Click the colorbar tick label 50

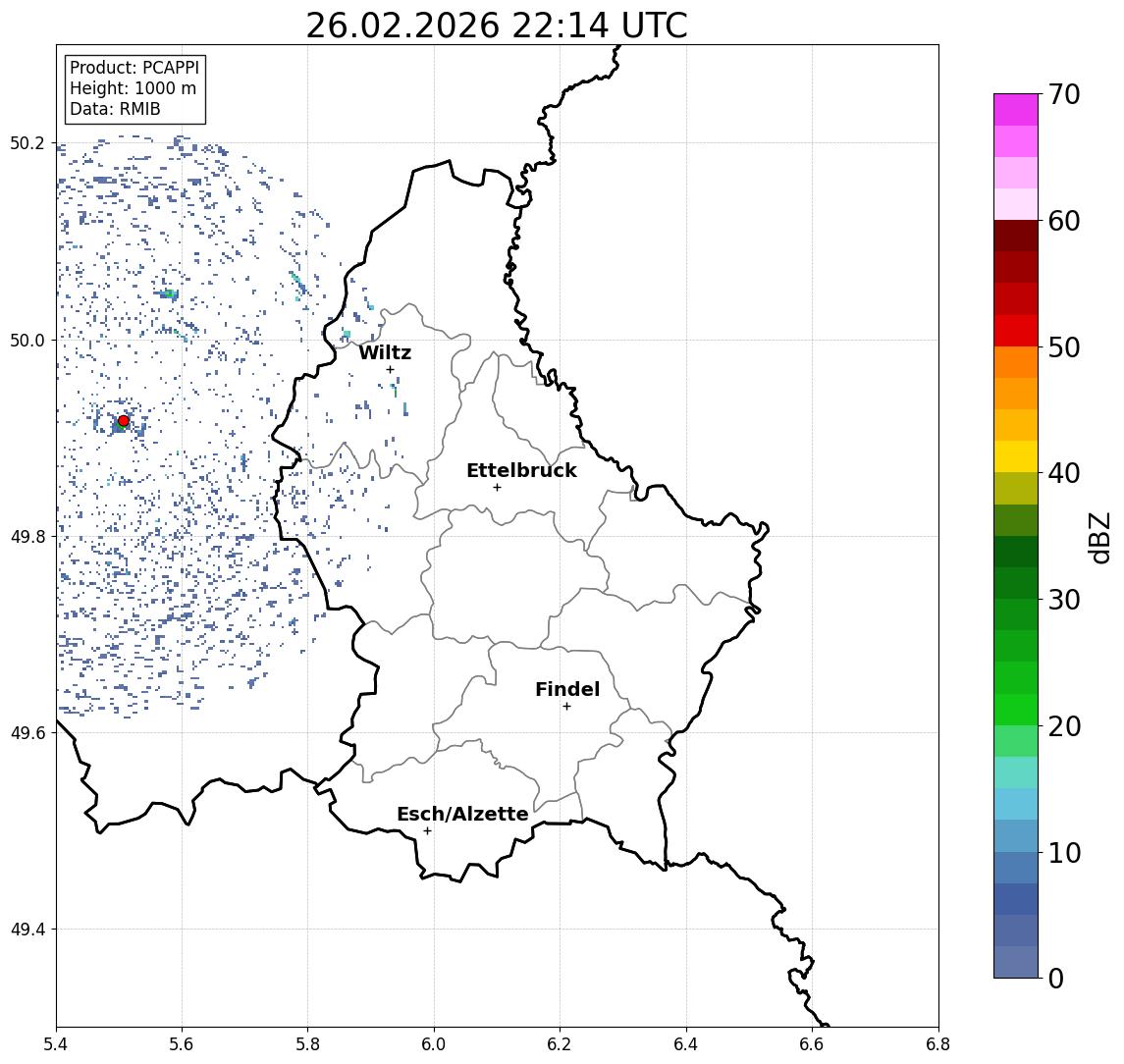click(1064, 347)
